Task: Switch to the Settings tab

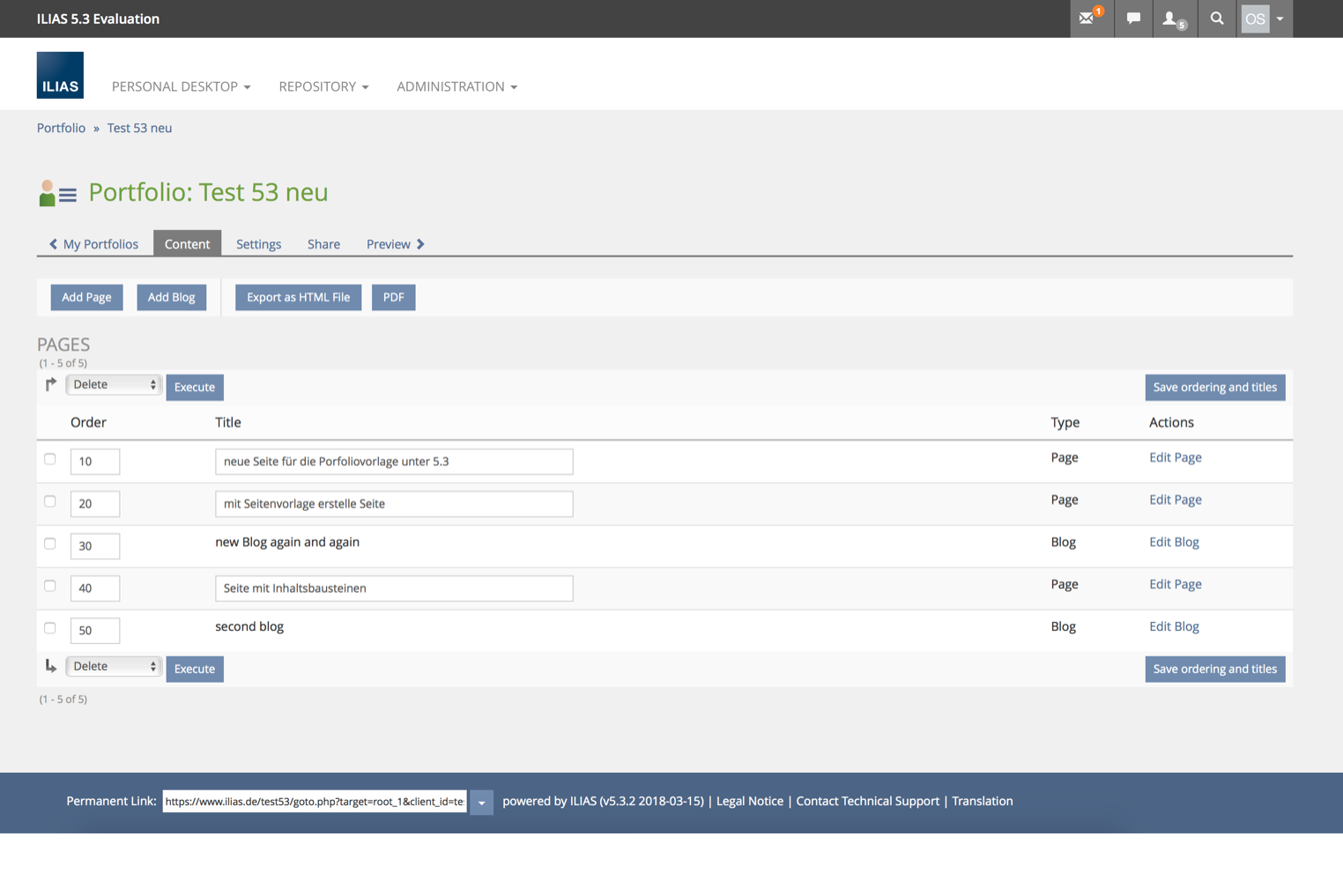Action: click(x=258, y=244)
